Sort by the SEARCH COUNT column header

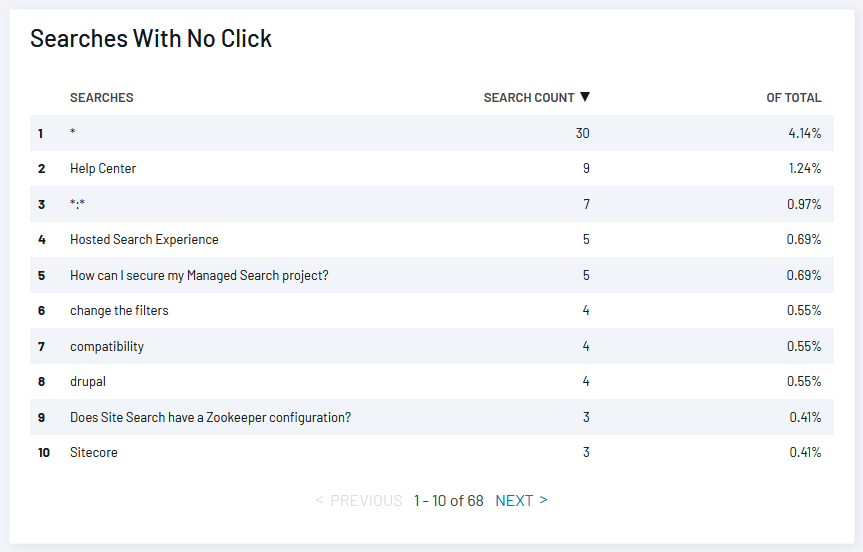tap(529, 97)
